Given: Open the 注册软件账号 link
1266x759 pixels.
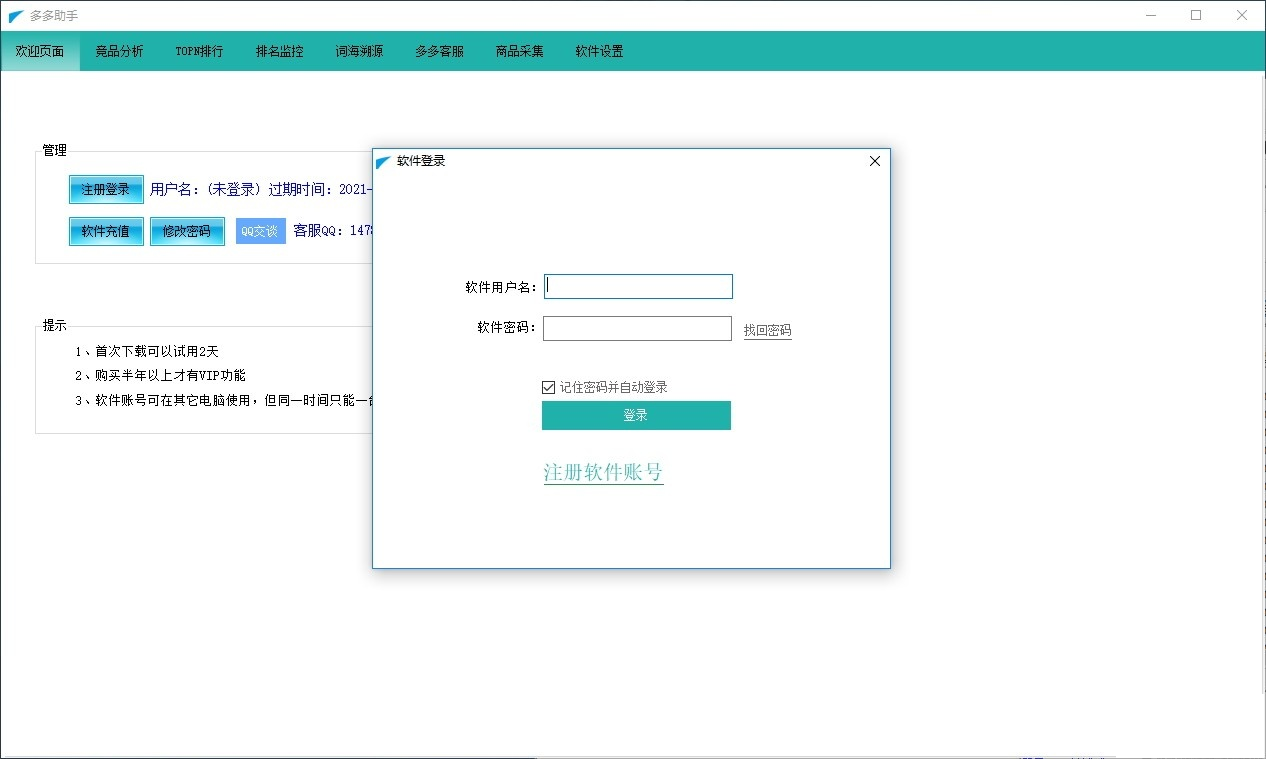Looking at the screenshot, I should point(603,472).
